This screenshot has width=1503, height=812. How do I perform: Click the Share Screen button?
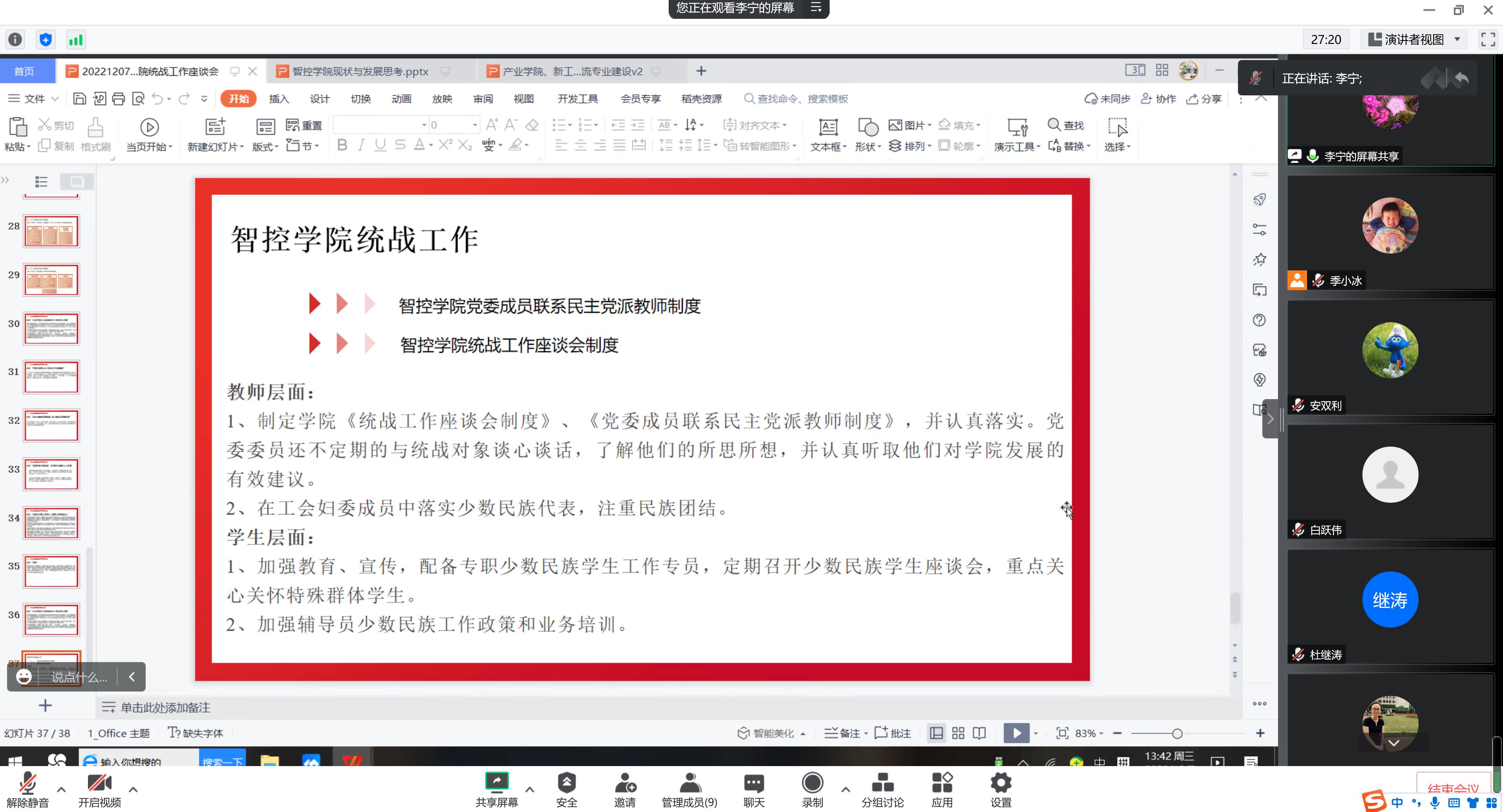tap(497, 790)
